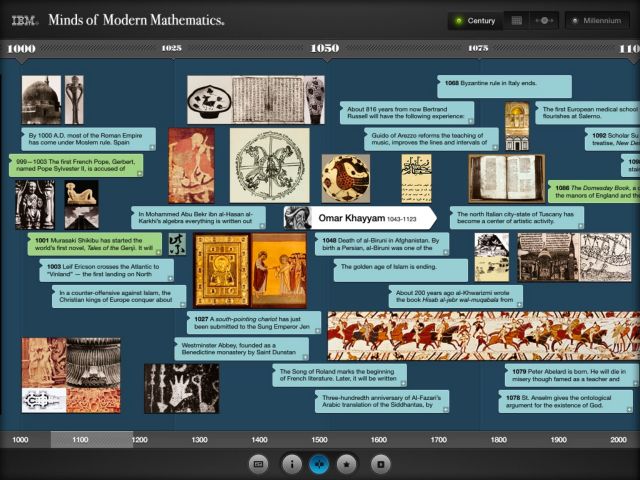
Task: Click the leftmost card icon in bottom toolbar
Action: click(259, 464)
